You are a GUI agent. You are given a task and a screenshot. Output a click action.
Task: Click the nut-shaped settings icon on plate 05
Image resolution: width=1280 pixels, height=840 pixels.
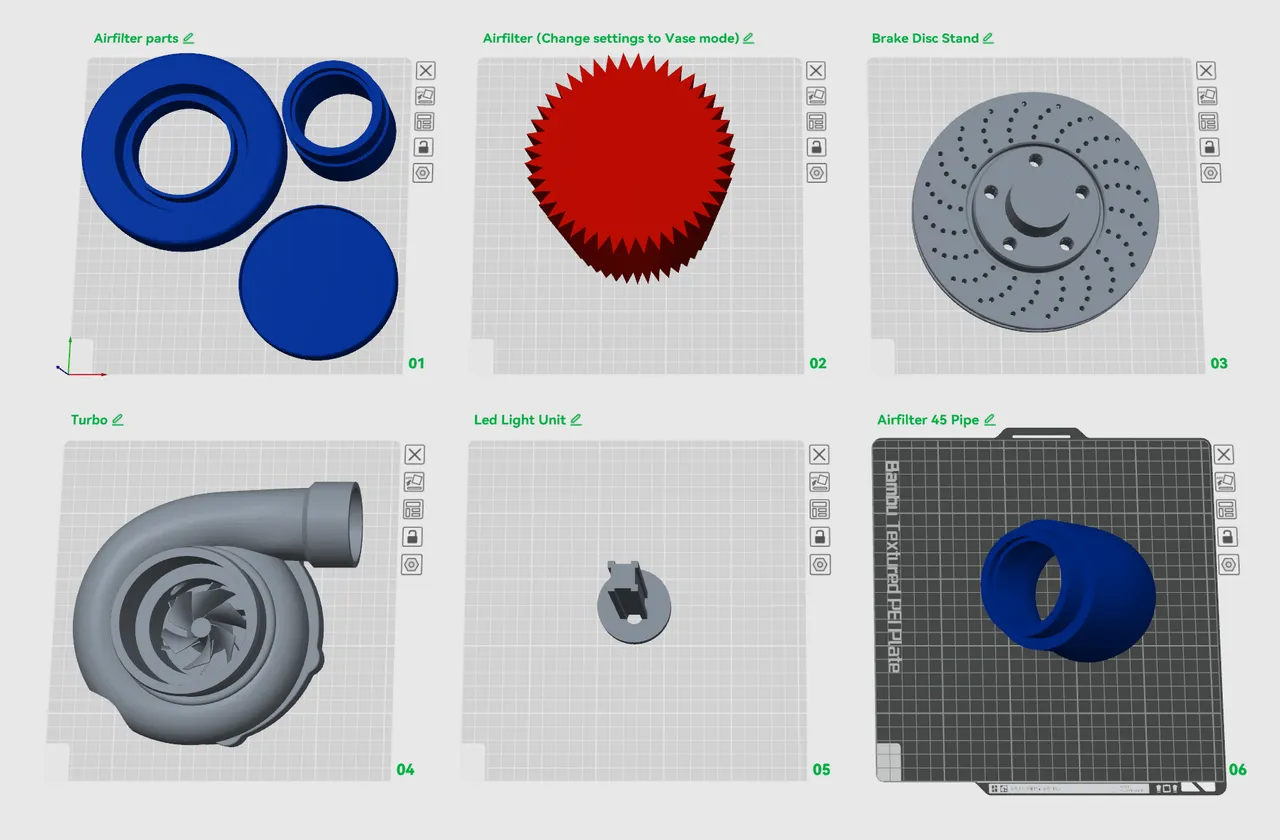click(x=819, y=564)
